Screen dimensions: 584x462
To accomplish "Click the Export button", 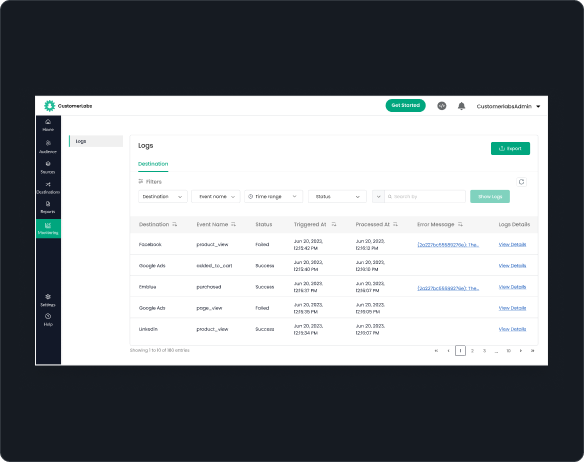I will pos(510,148).
